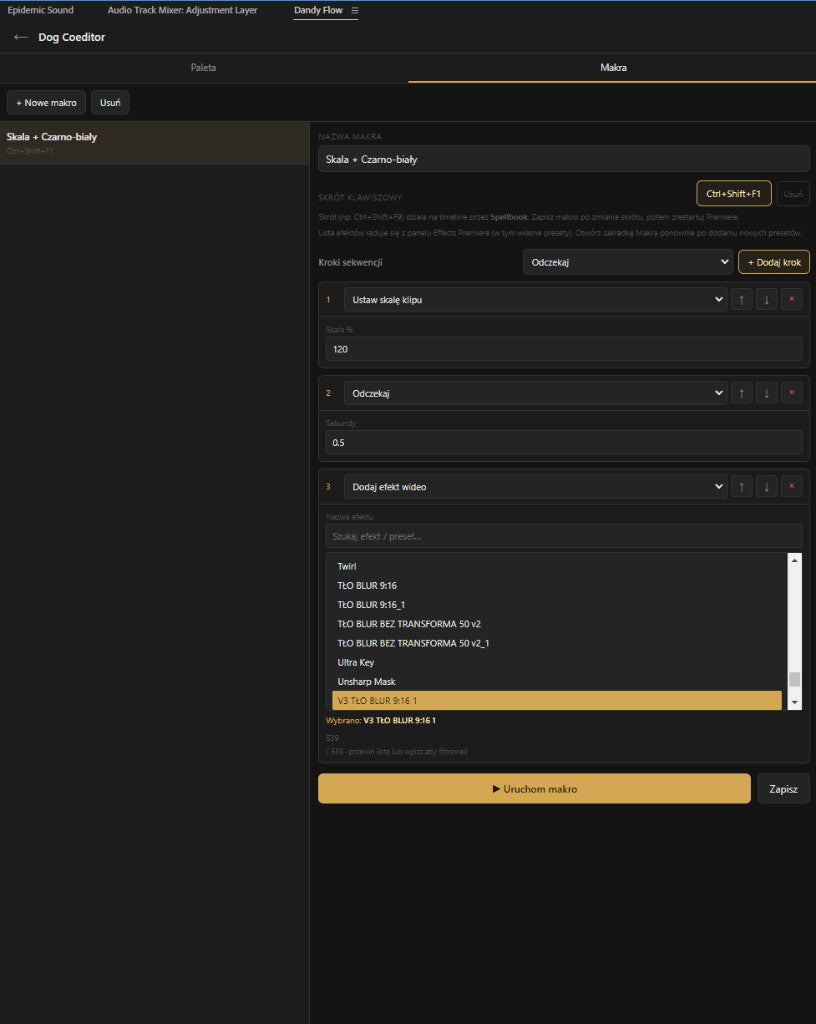Switch to the Makra tab
Image resolution: width=816 pixels, height=1024 pixels.
[612, 67]
